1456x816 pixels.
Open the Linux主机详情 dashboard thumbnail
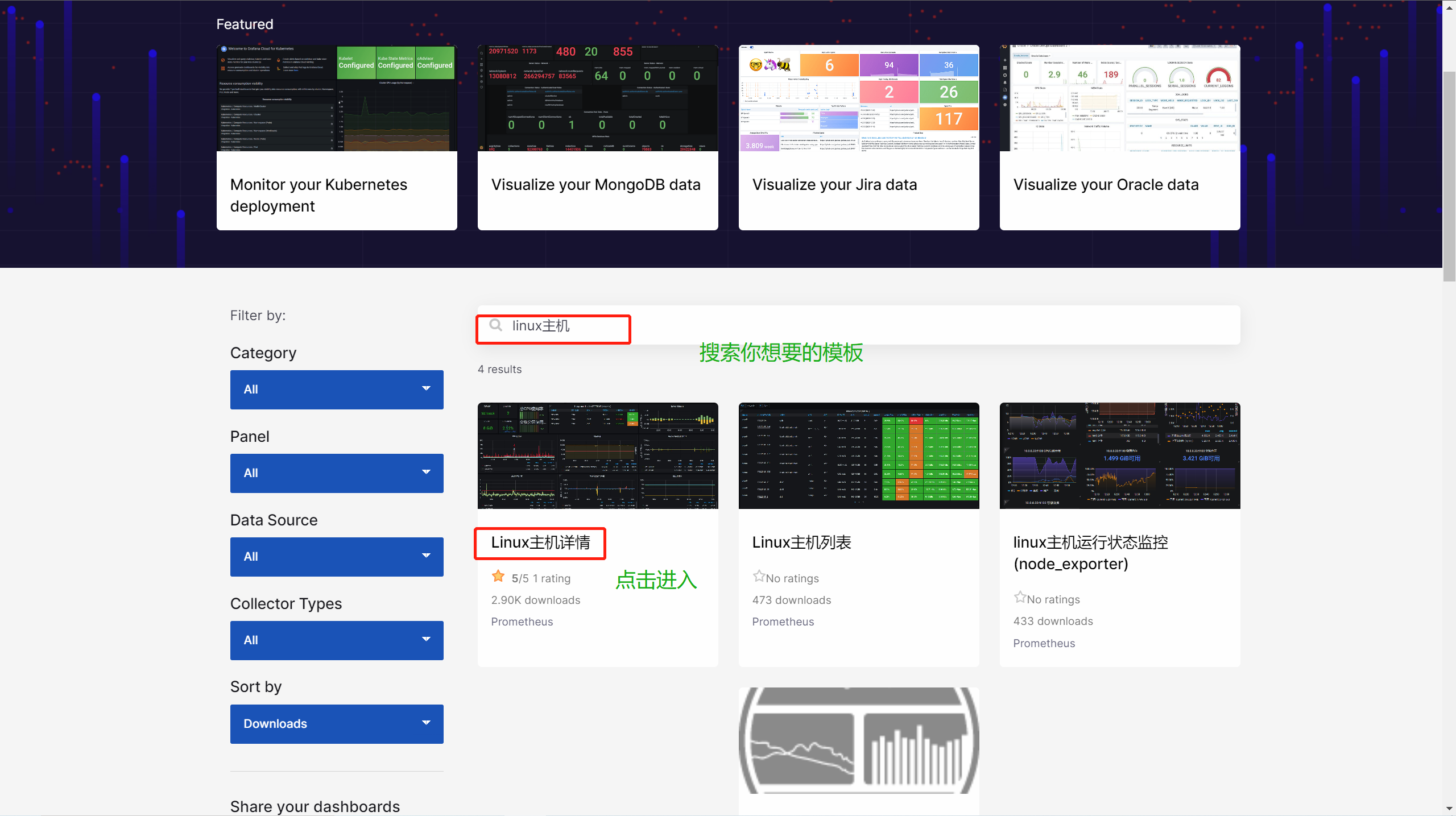click(597, 455)
